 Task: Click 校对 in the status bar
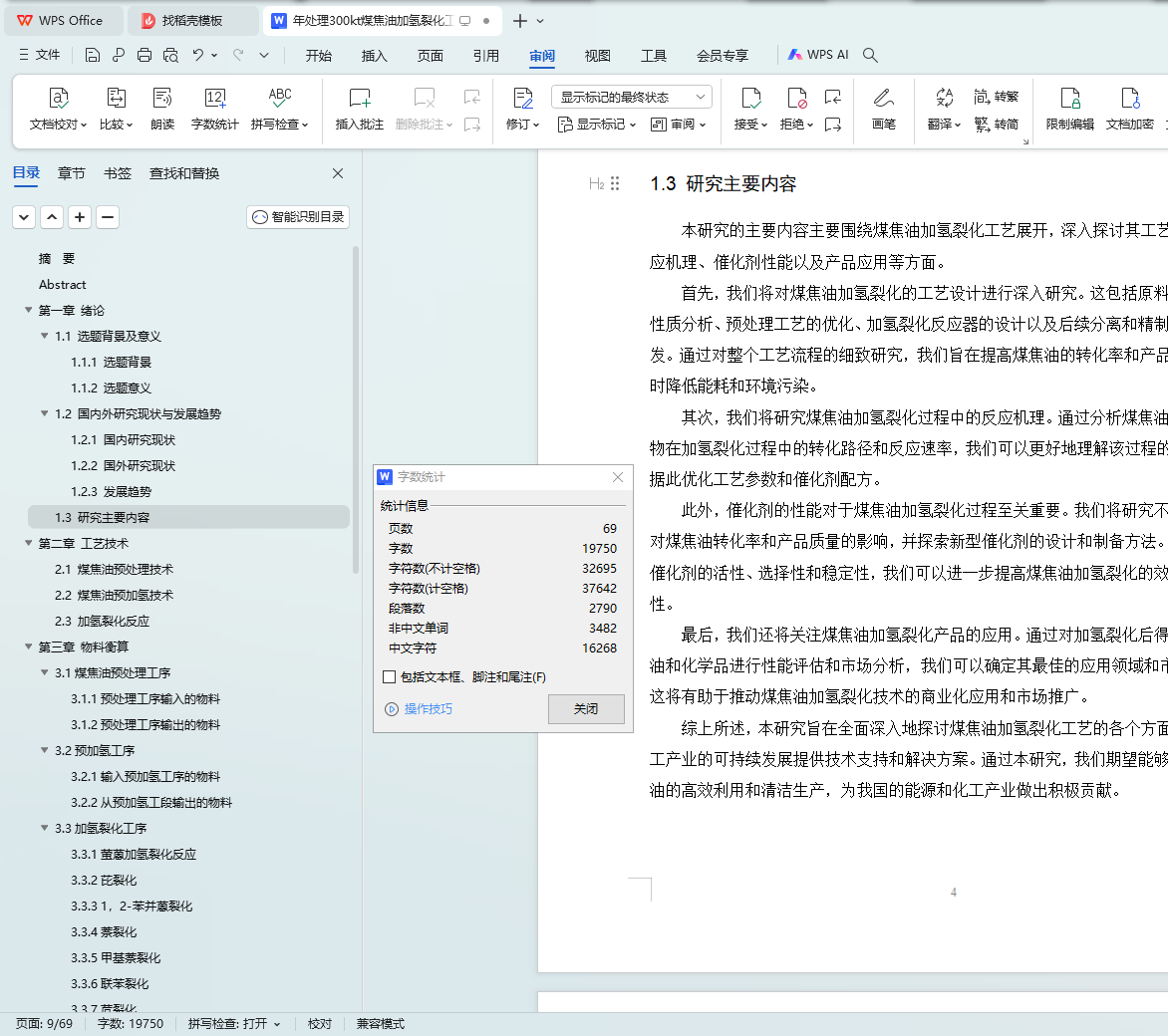[320, 1024]
